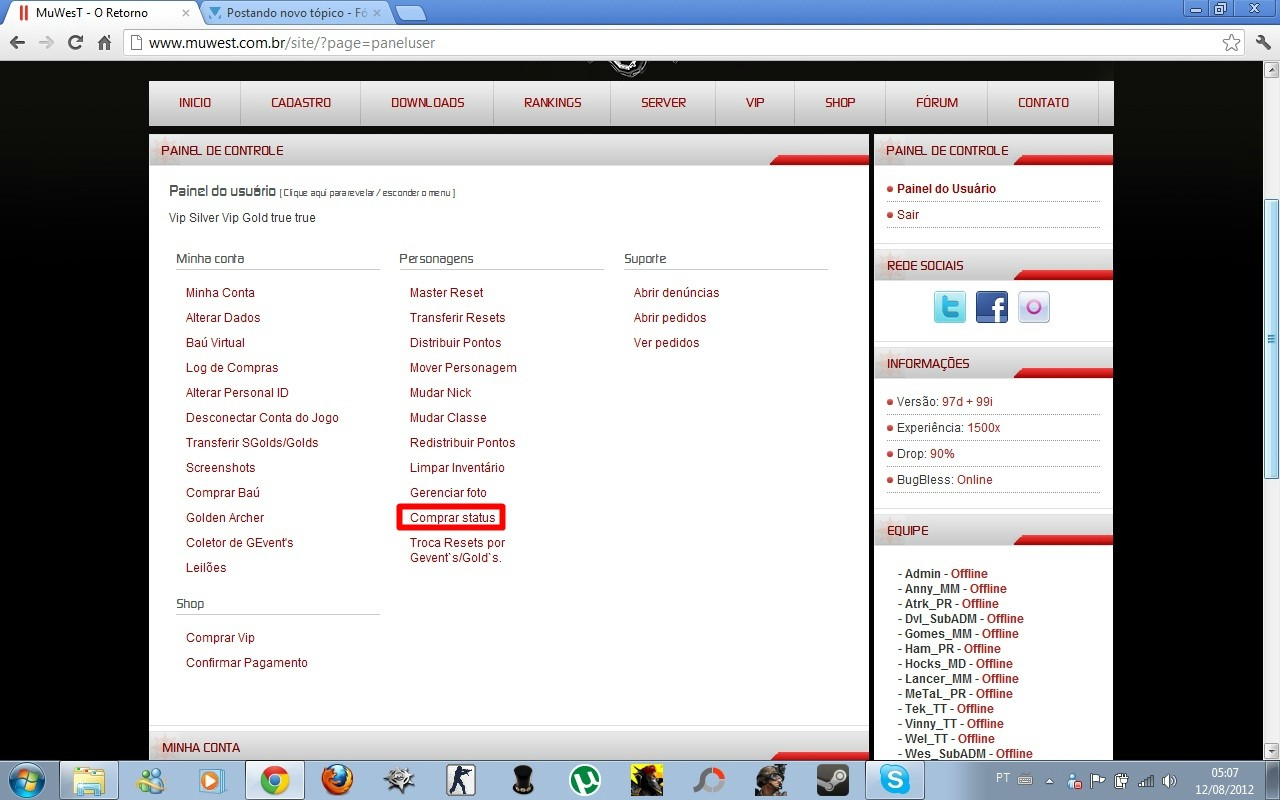Open VIP menu item
Viewport: 1280px width, 800px height.
[755, 103]
